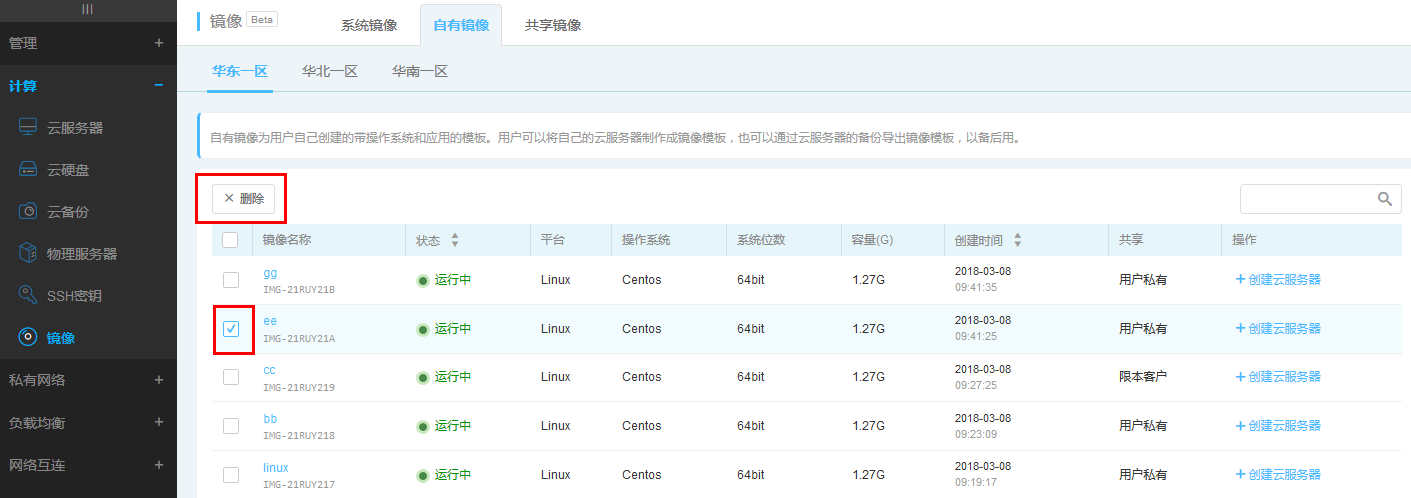
Task: Select the 物理服务器 cube icon
Action: coord(28,253)
